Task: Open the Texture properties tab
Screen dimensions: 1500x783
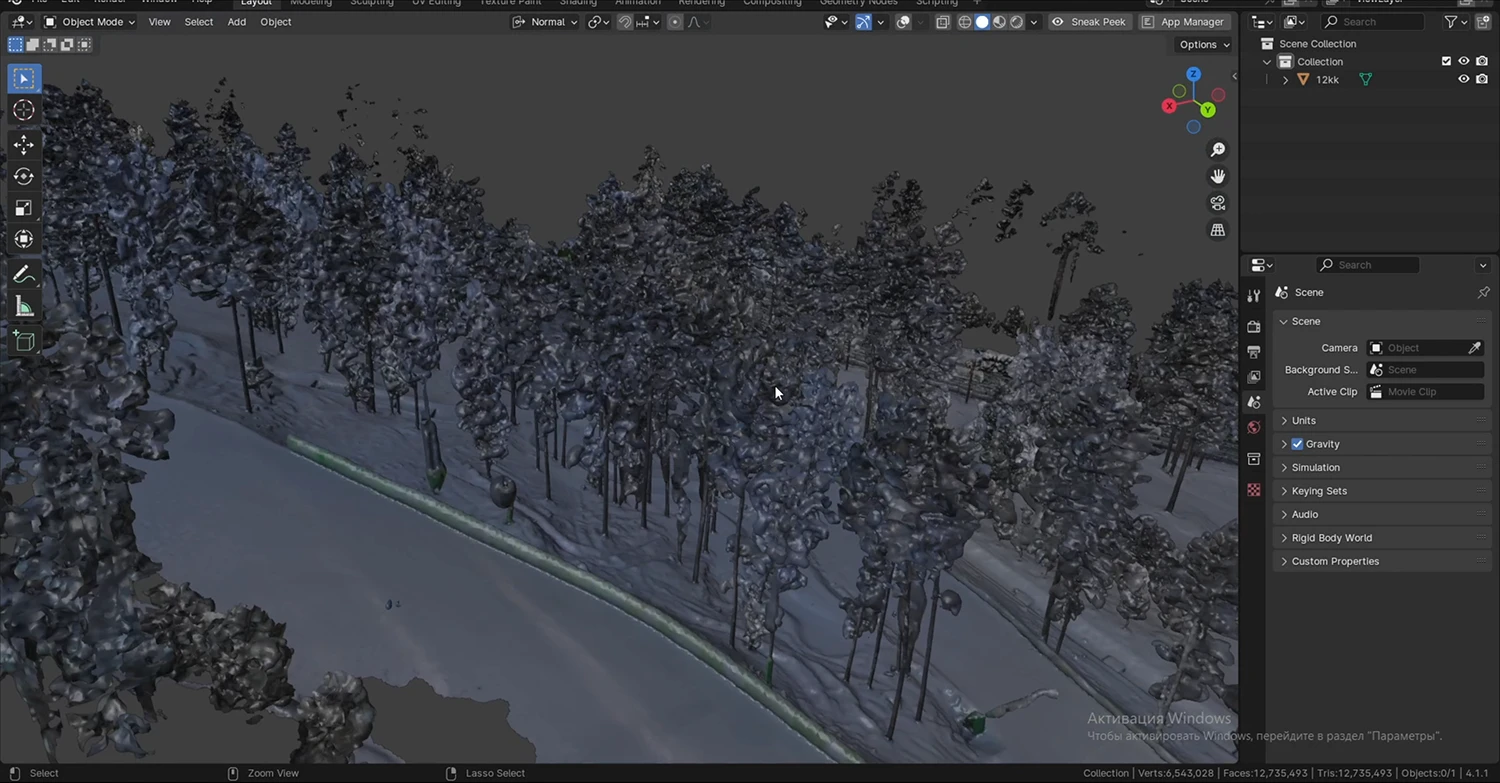Action: coord(1254,490)
